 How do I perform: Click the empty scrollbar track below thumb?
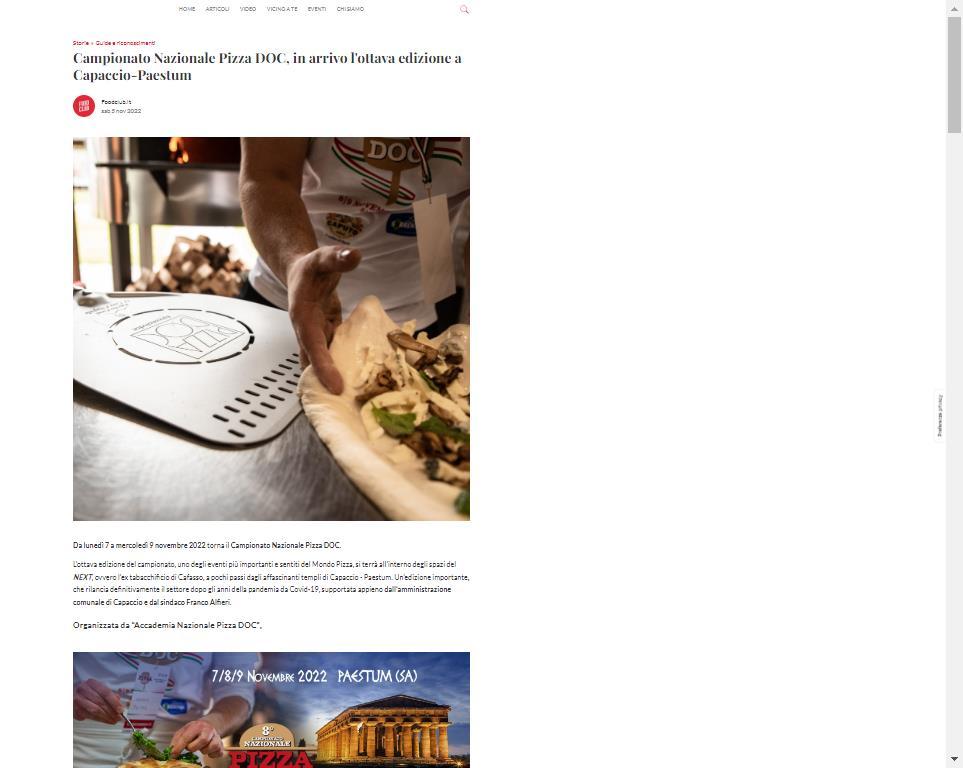coord(954,442)
